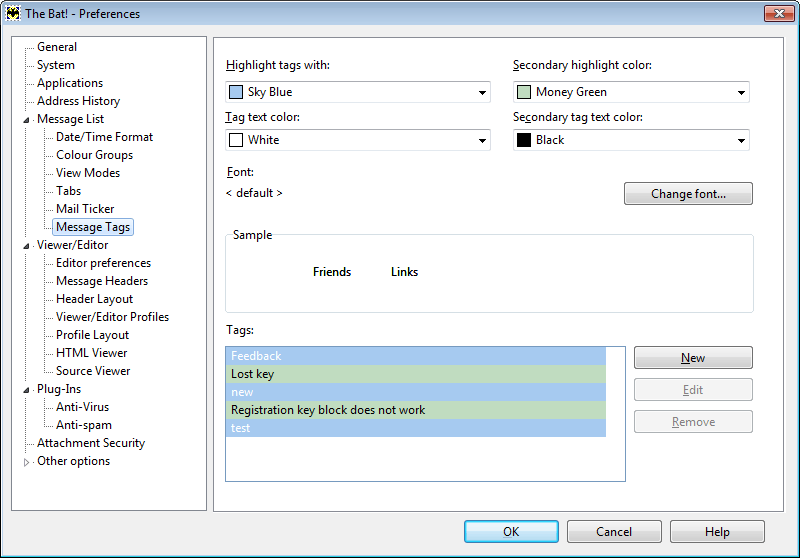Click the Change font button
This screenshot has height=558, width=800.
point(688,194)
